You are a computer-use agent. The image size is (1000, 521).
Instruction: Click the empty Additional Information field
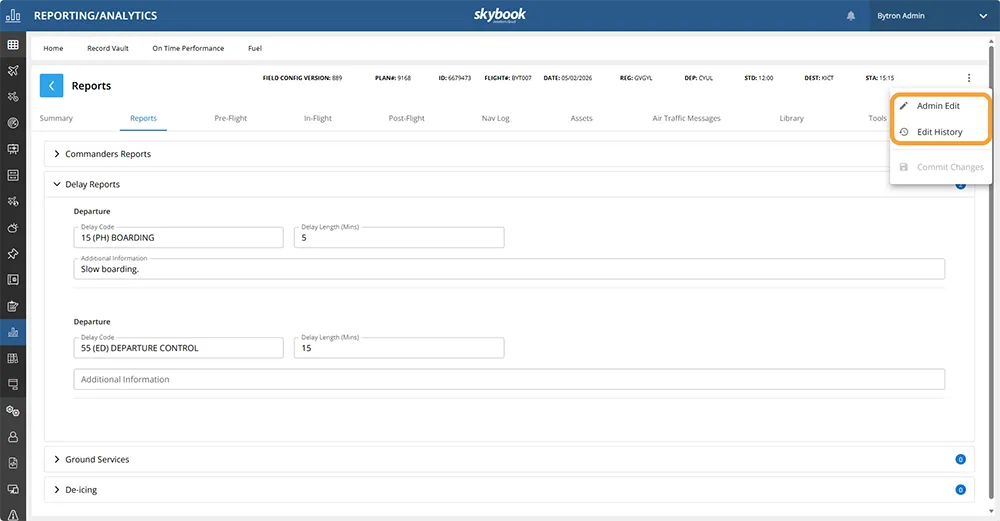click(x=509, y=380)
